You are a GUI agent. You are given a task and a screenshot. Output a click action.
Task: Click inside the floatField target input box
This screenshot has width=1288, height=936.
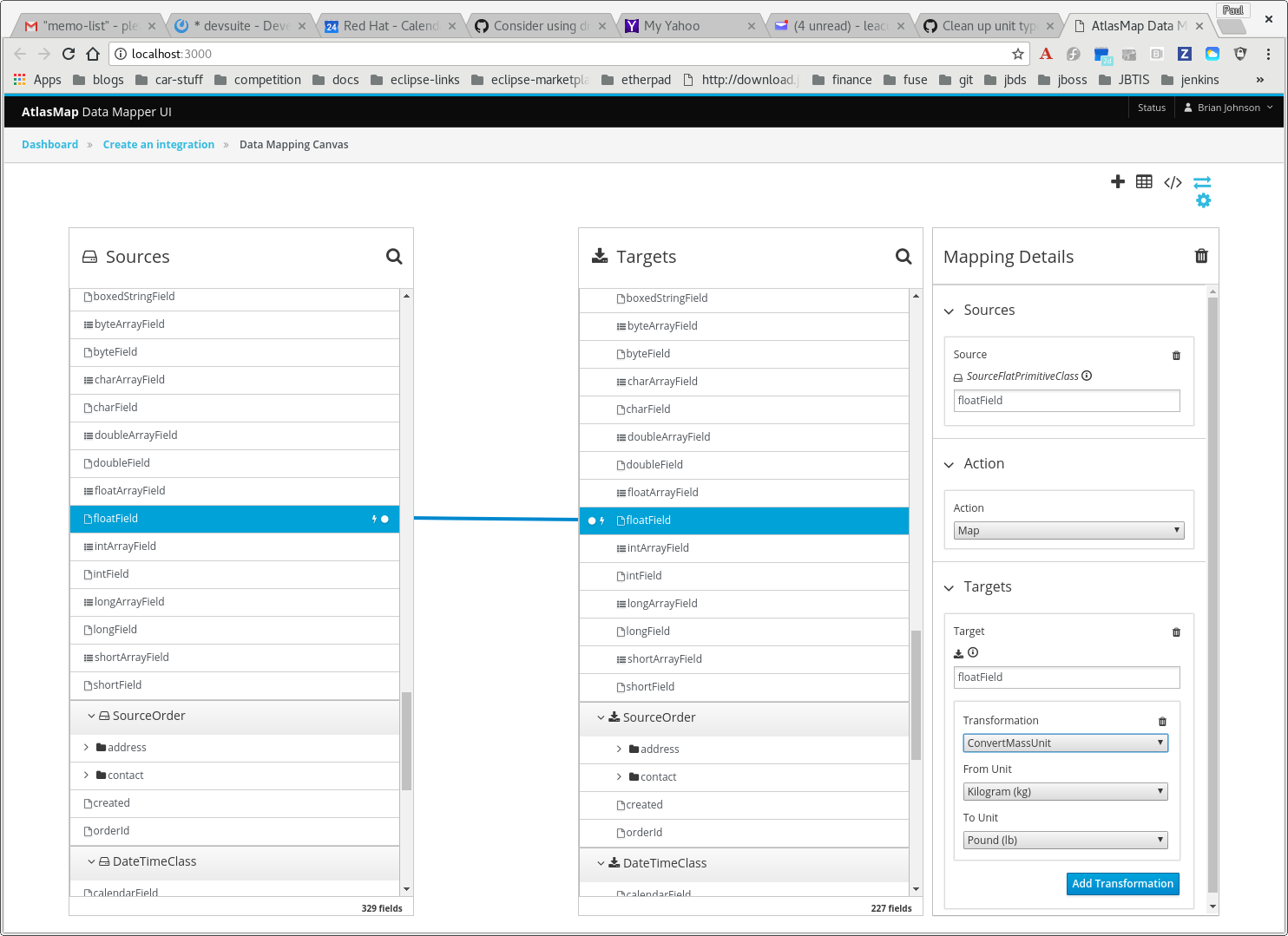(1066, 677)
